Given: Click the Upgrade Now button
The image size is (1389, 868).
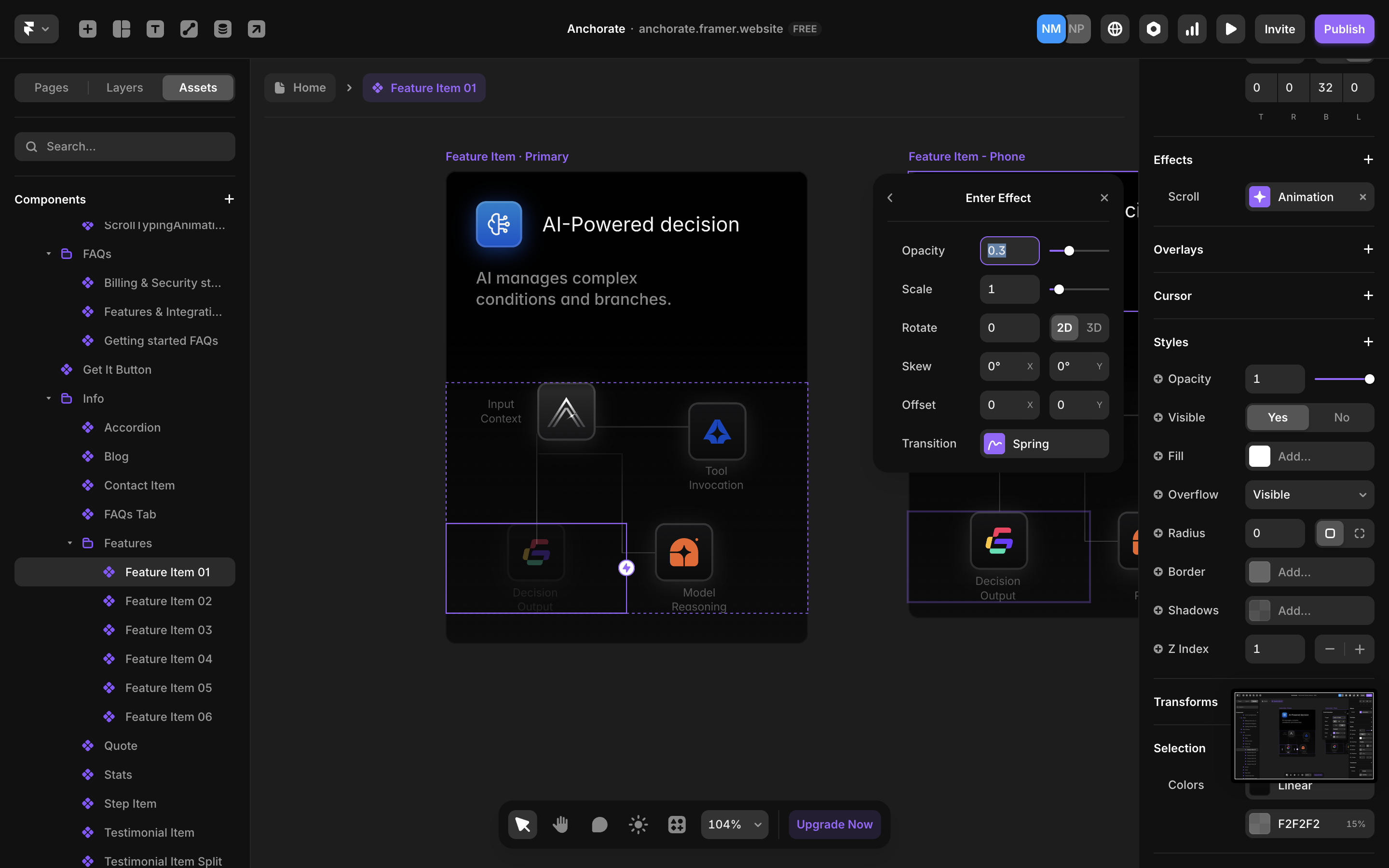Looking at the screenshot, I should pos(834,825).
